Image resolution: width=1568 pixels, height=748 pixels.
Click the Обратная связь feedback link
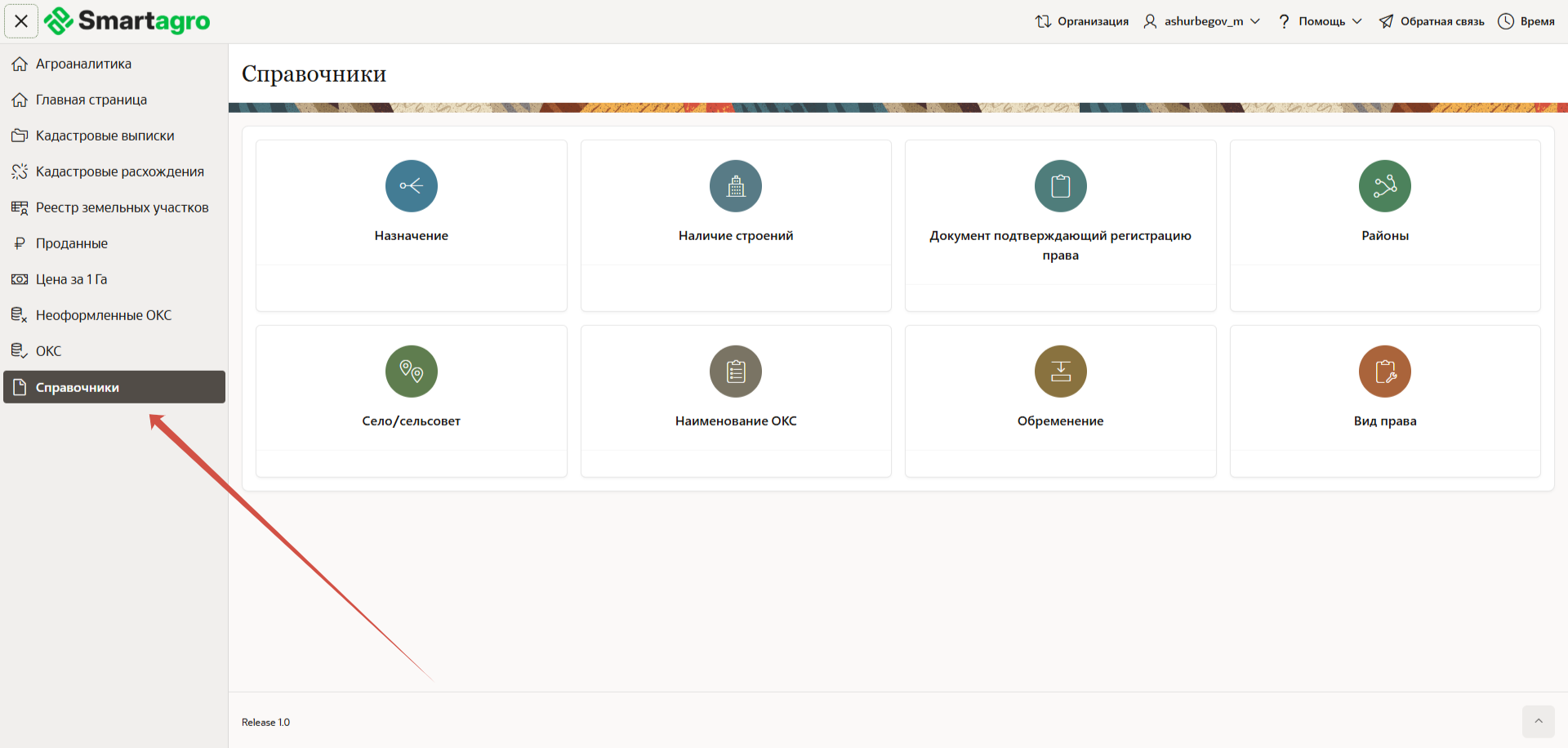tap(1432, 21)
